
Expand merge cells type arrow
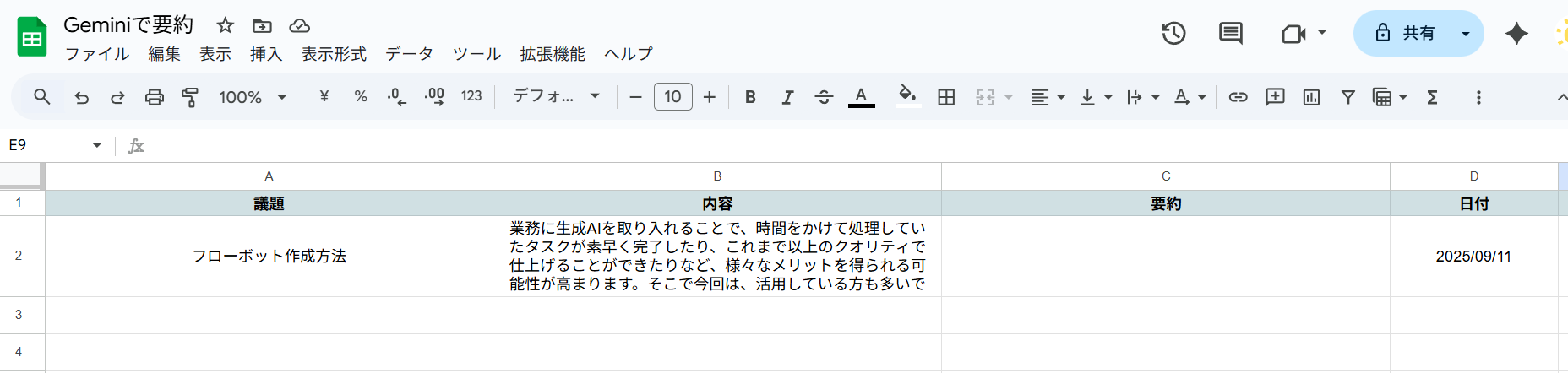coord(1008,97)
